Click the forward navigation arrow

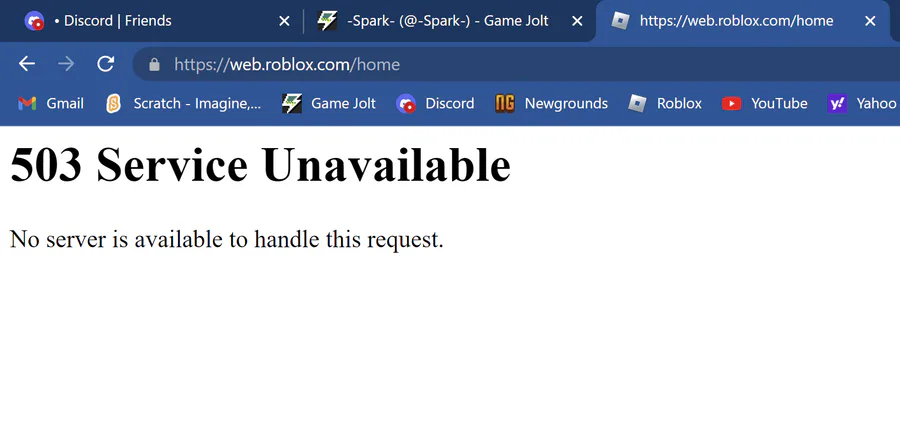click(66, 64)
